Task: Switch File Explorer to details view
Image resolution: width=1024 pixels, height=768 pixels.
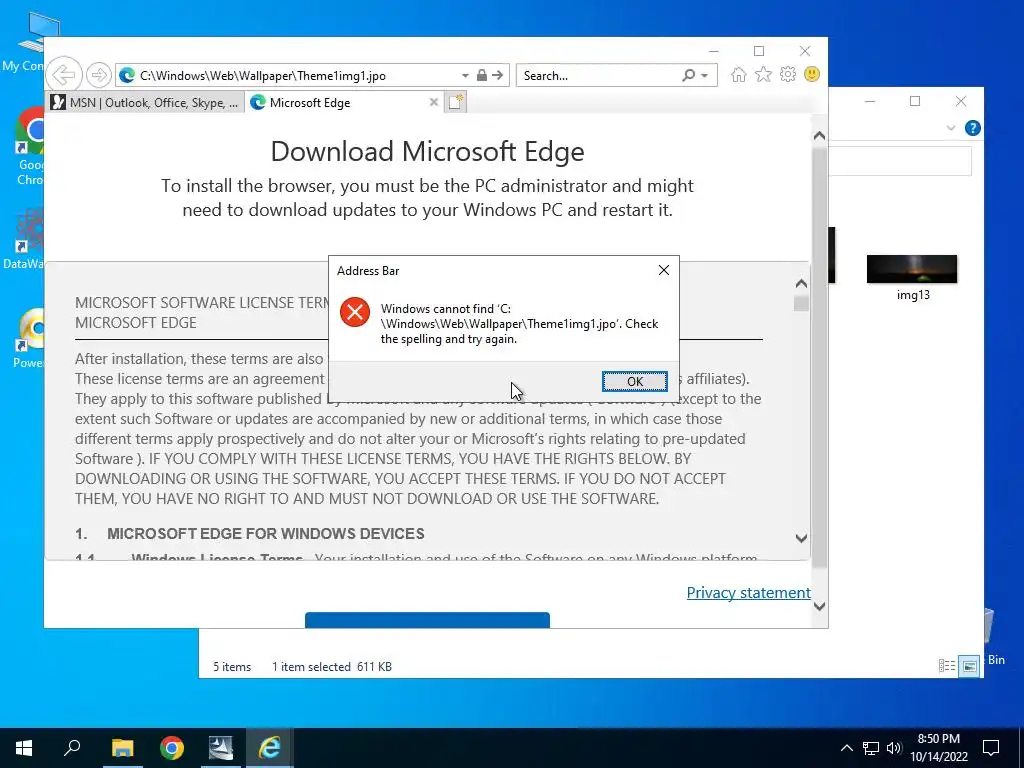Action: (947, 666)
